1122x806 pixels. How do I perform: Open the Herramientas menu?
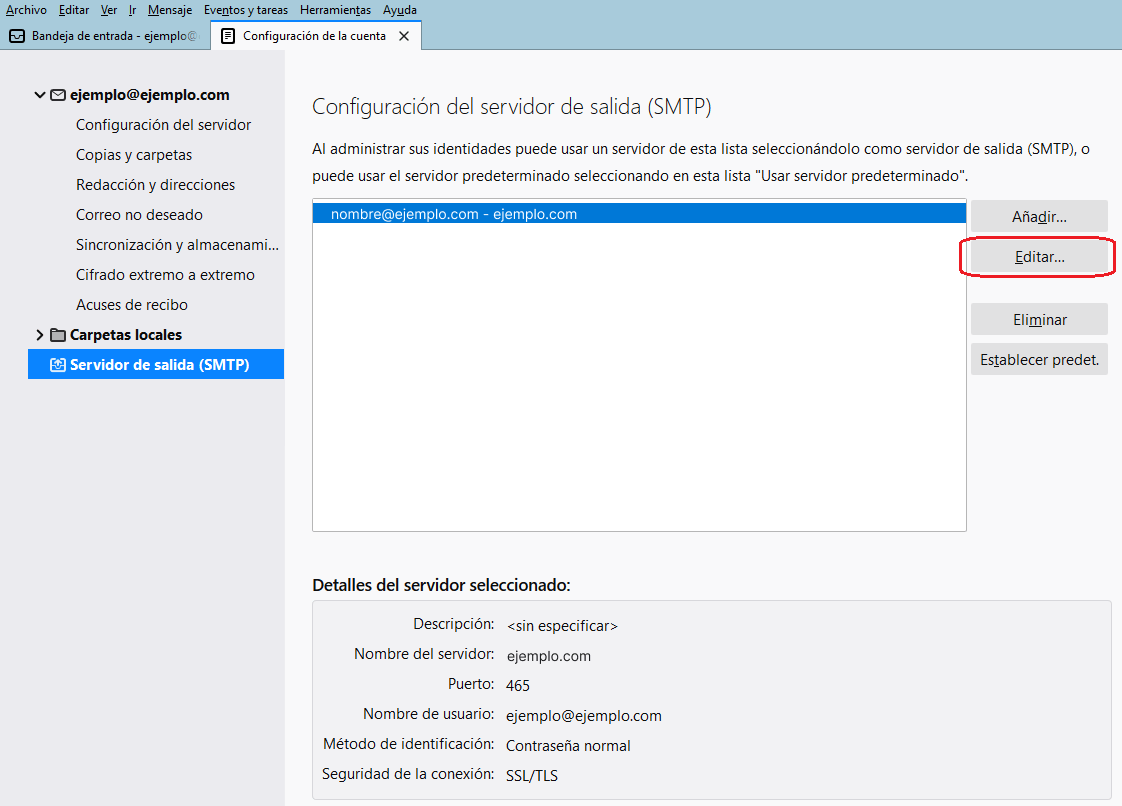tap(335, 10)
